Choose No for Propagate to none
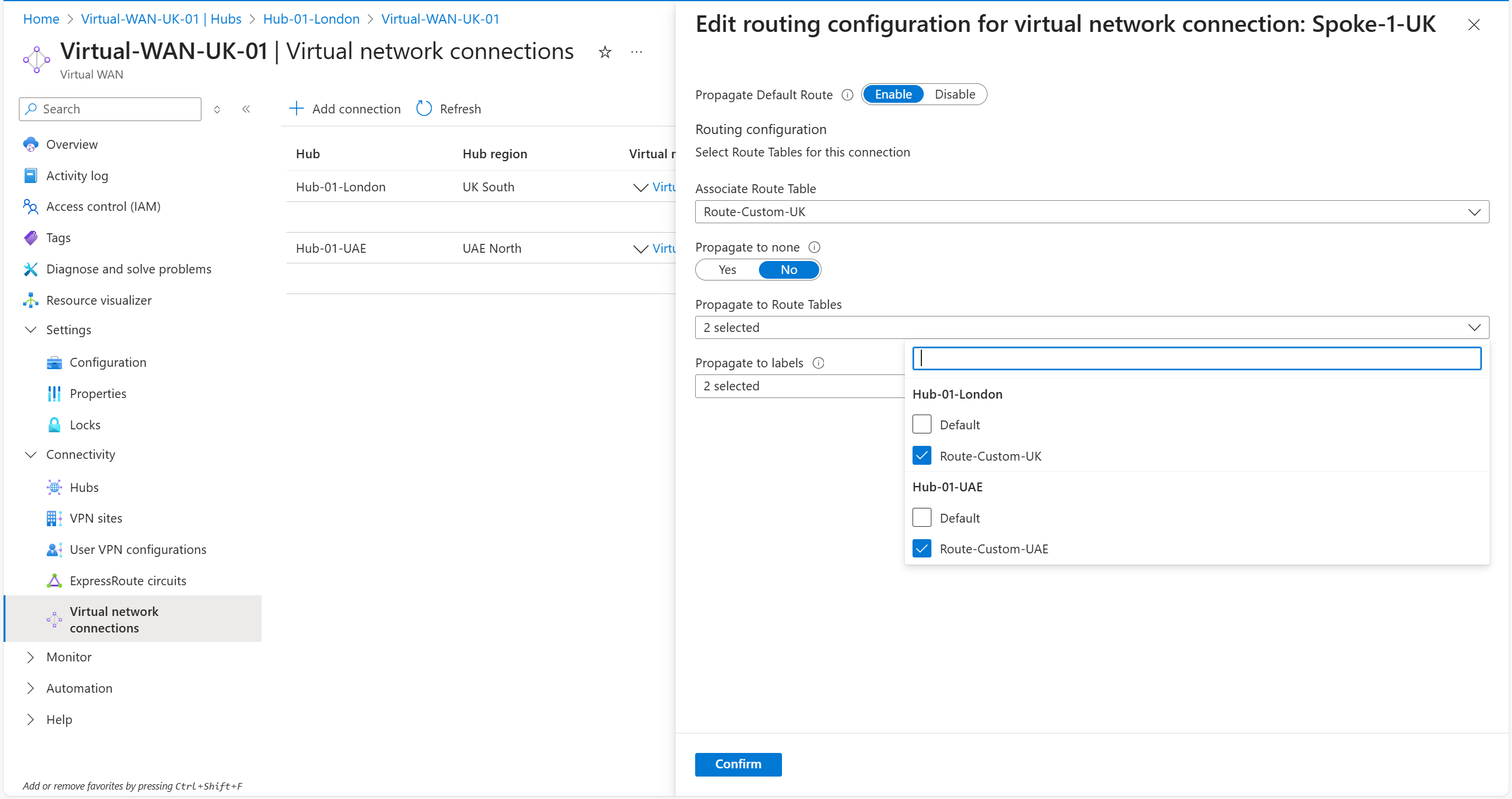Viewport: 1512px width, 799px height. coord(788,270)
